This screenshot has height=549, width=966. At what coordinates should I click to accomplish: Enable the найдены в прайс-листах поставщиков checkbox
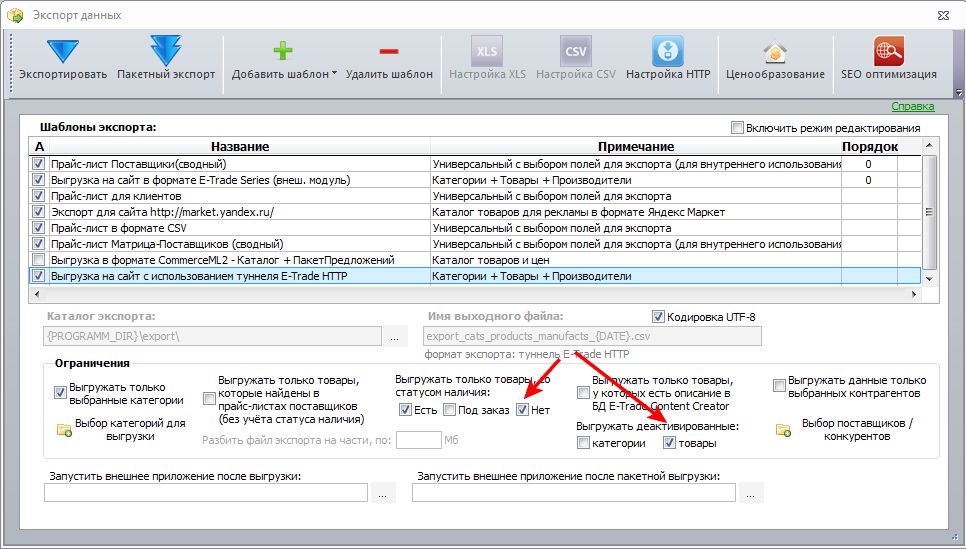tap(209, 399)
